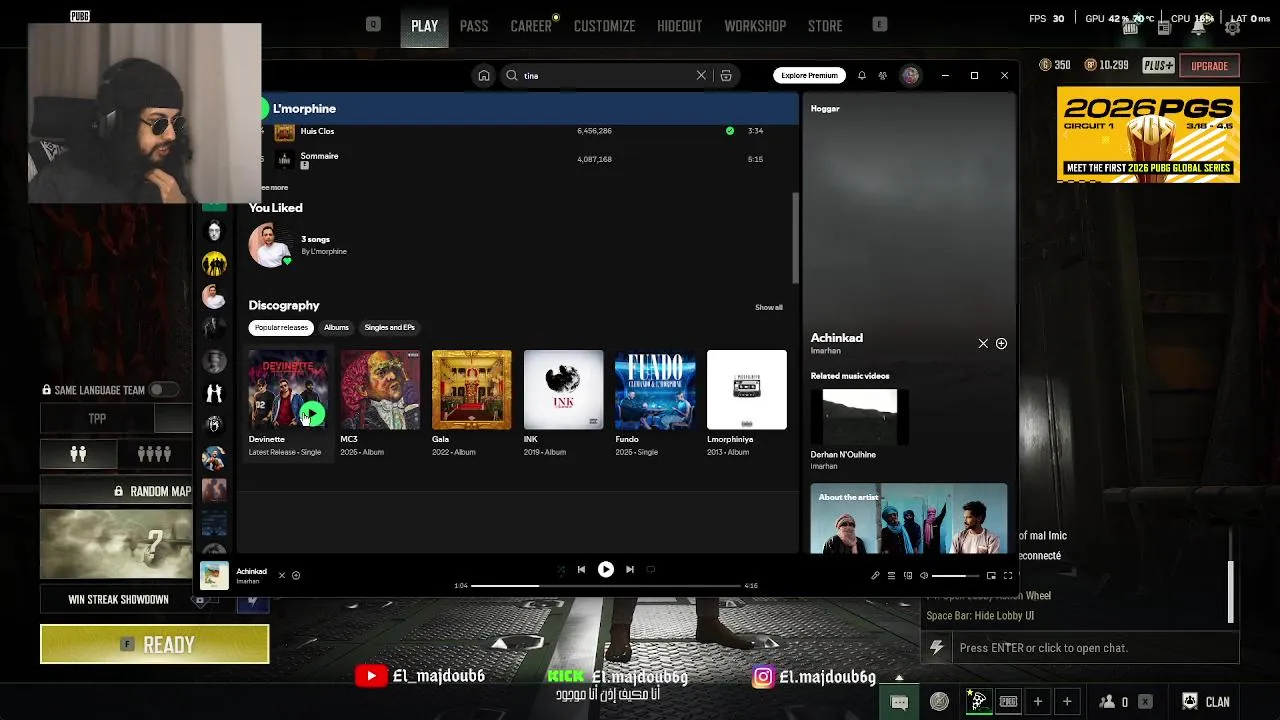Screen dimensions: 1280x720
Task: Open PUBG chat bubble icon
Action: [x=899, y=702]
